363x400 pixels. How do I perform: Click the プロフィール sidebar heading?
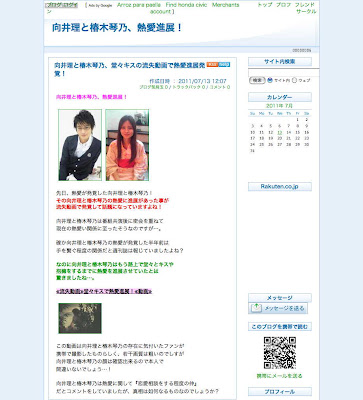[x=280, y=392]
